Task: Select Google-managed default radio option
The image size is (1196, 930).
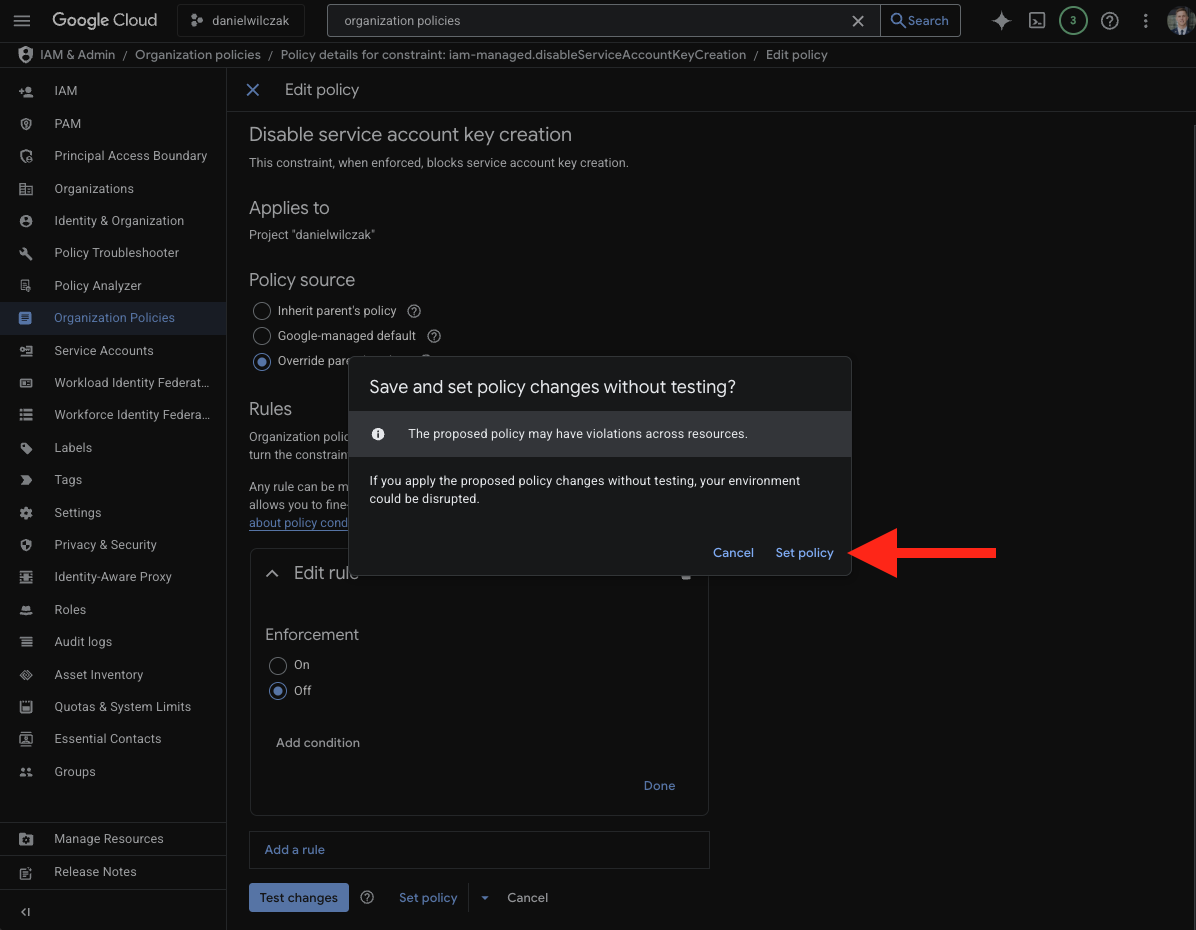Action: (x=262, y=336)
